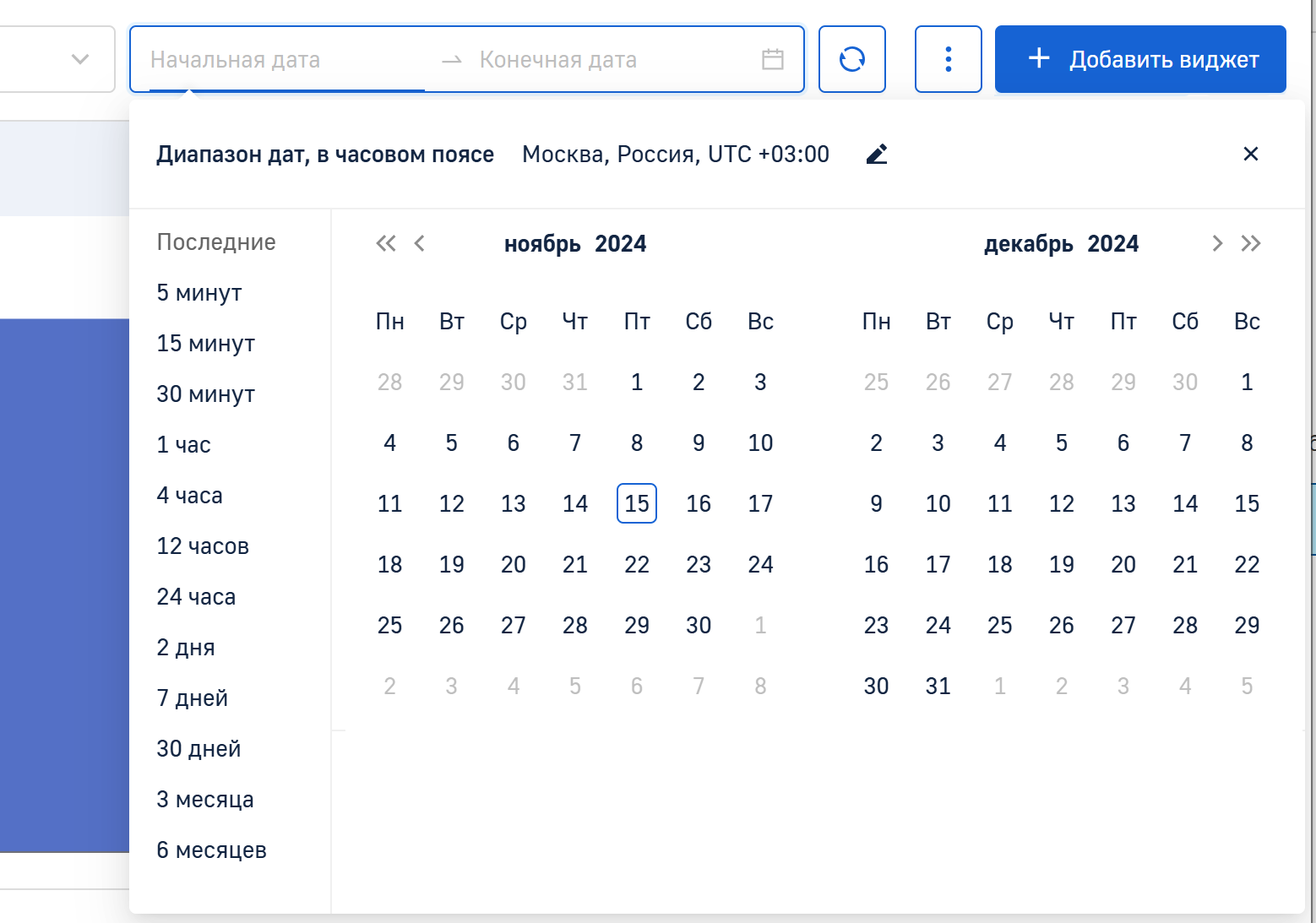Click the refresh dashboard icon
This screenshot has height=923, width=1316.
click(851, 59)
